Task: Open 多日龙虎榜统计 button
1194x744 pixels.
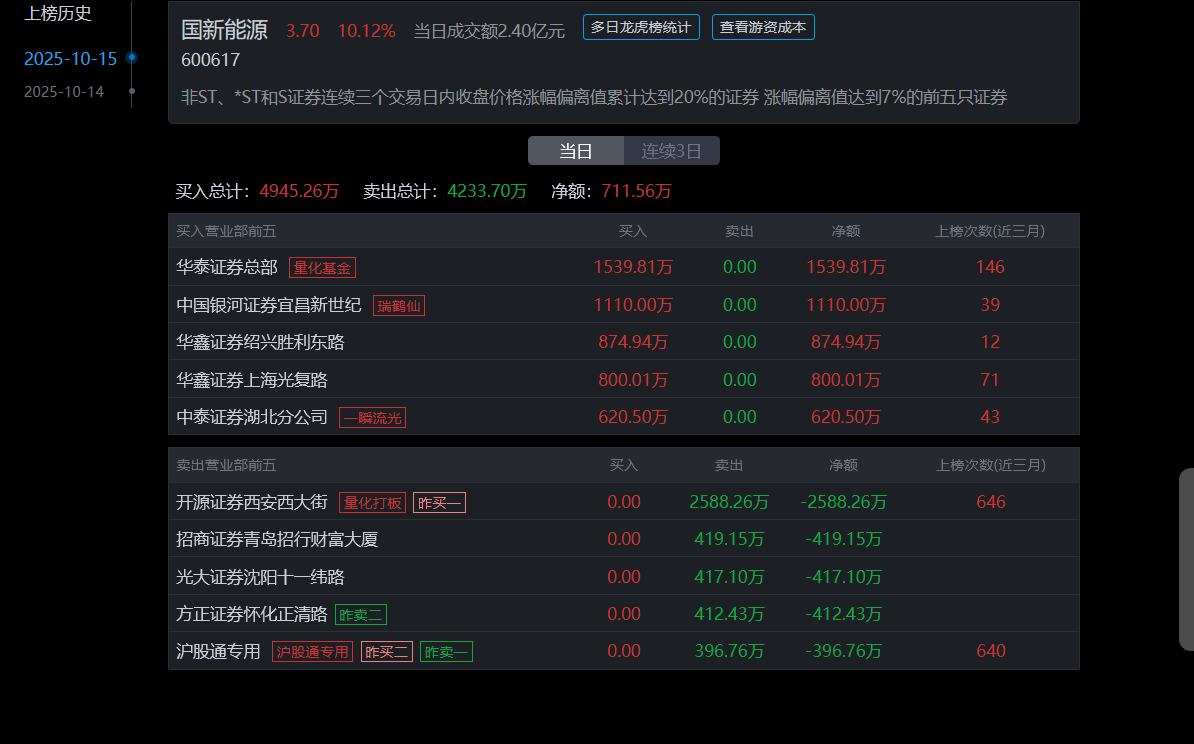Action: (640, 27)
